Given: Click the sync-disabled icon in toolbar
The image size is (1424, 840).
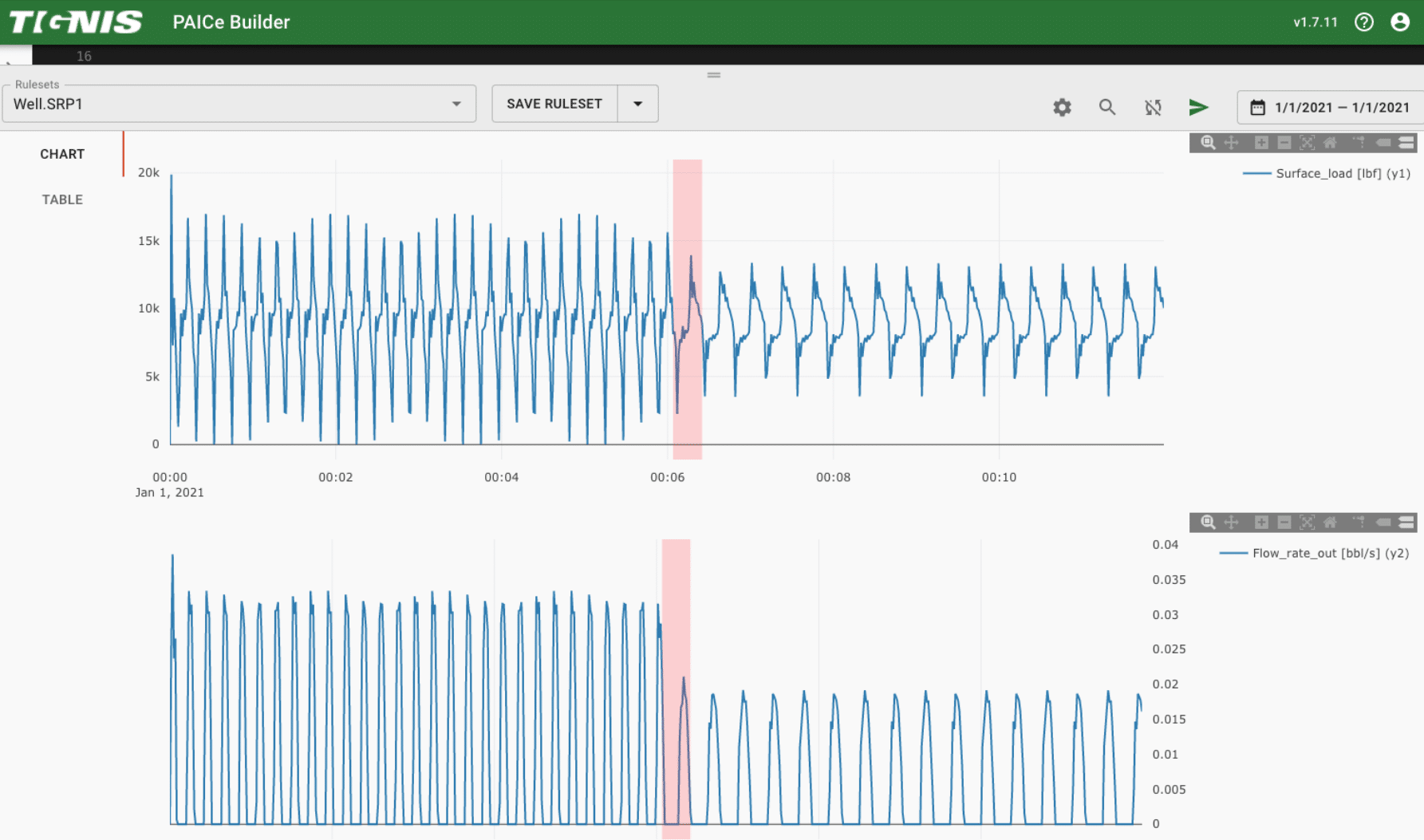Looking at the screenshot, I should [1153, 107].
